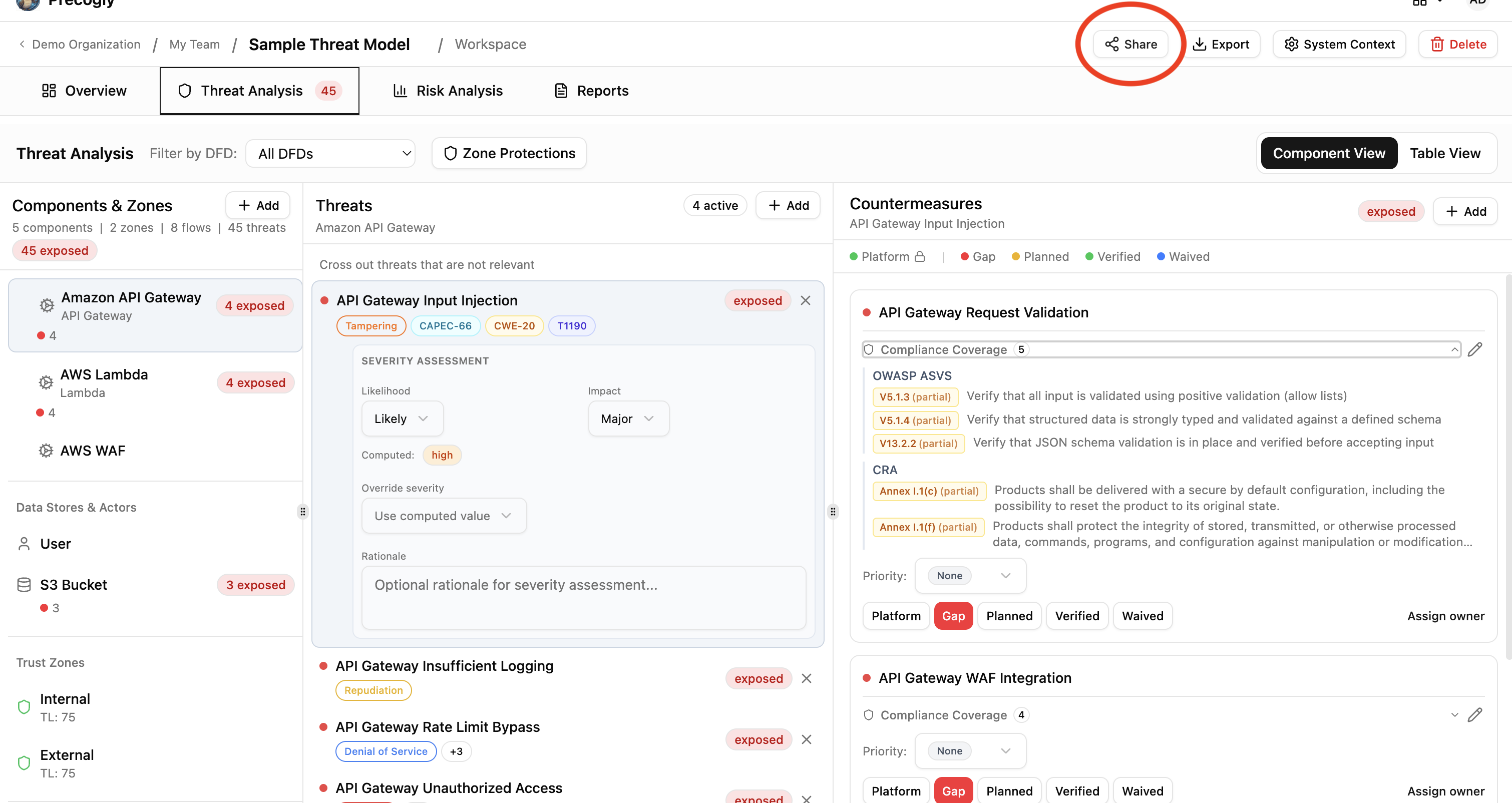Click the Amazon API Gateway gear icon

47,306
